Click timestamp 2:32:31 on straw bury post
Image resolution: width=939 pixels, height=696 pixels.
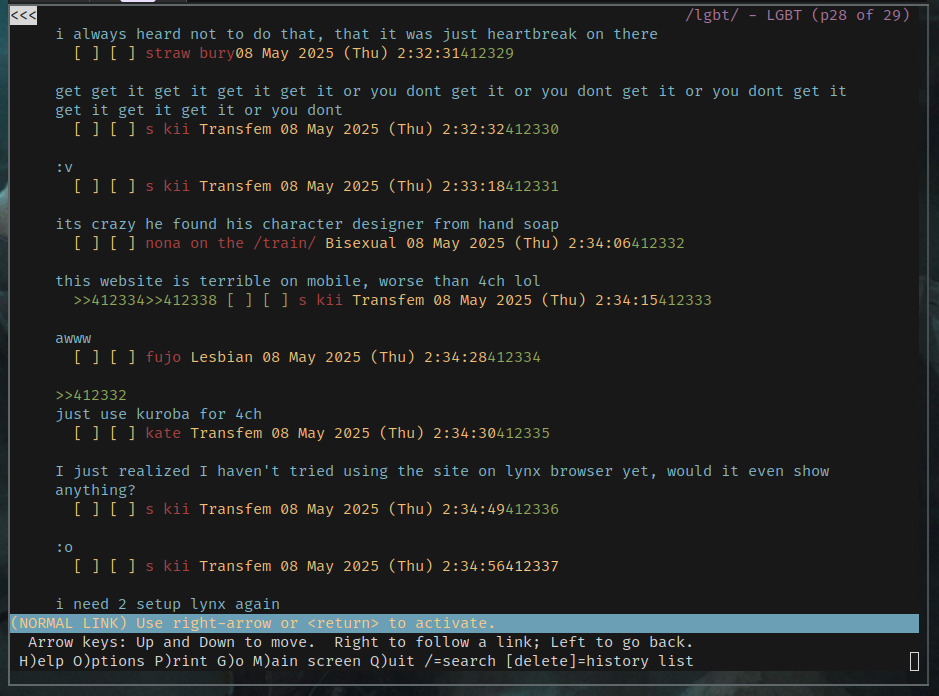tap(428, 53)
